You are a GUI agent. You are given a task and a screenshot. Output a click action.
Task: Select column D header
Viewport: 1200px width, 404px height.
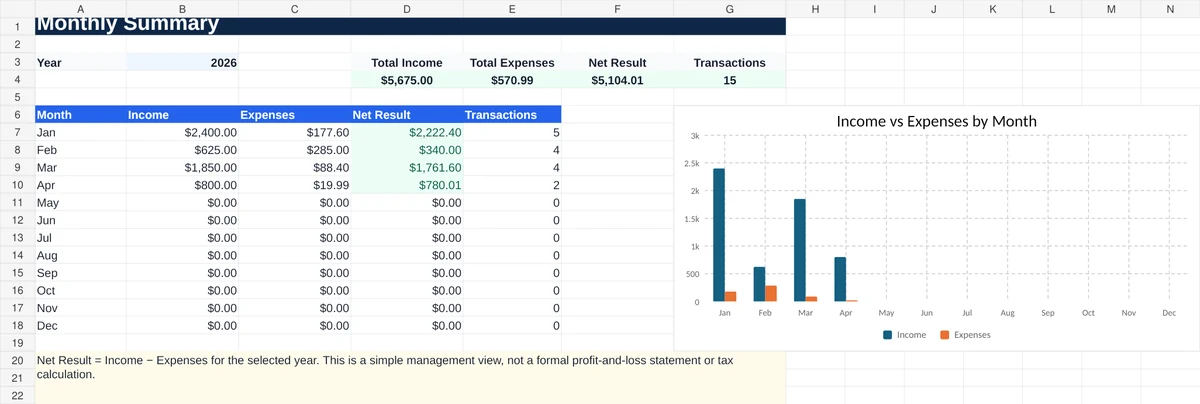pos(406,8)
